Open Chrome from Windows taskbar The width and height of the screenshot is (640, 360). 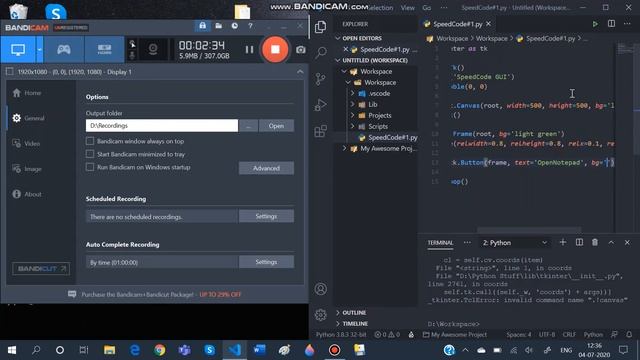coord(160,350)
